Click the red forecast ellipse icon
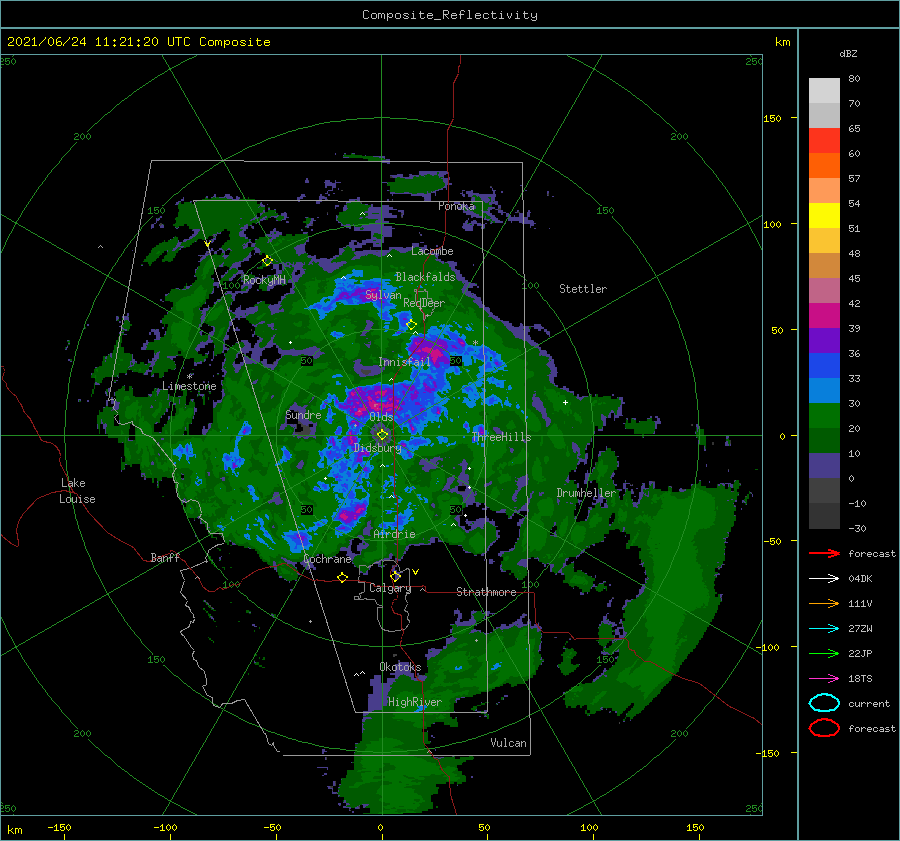The image size is (900, 841). pos(824,728)
